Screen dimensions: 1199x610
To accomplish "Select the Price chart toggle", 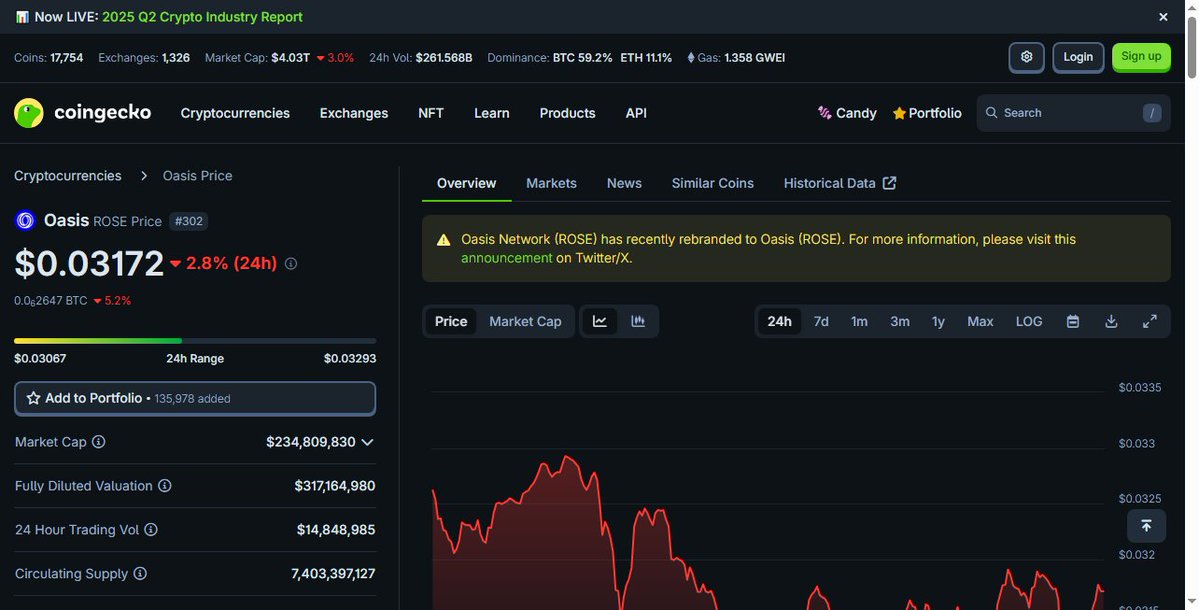I will 451,322.
